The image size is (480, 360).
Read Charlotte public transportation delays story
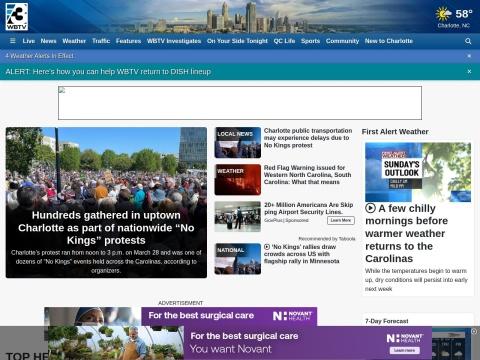point(308,138)
